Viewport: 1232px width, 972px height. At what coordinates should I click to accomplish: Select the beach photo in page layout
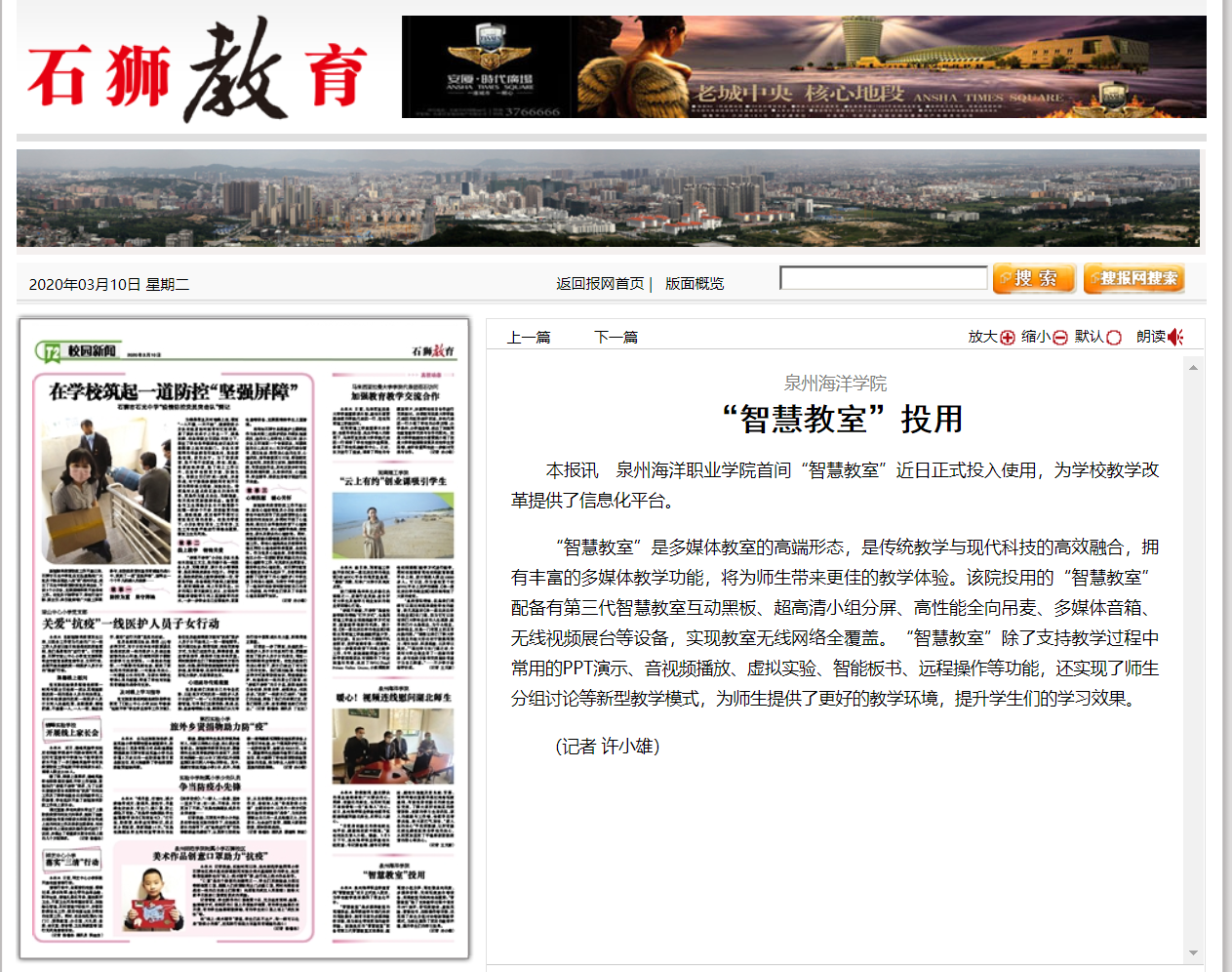(393, 525)
